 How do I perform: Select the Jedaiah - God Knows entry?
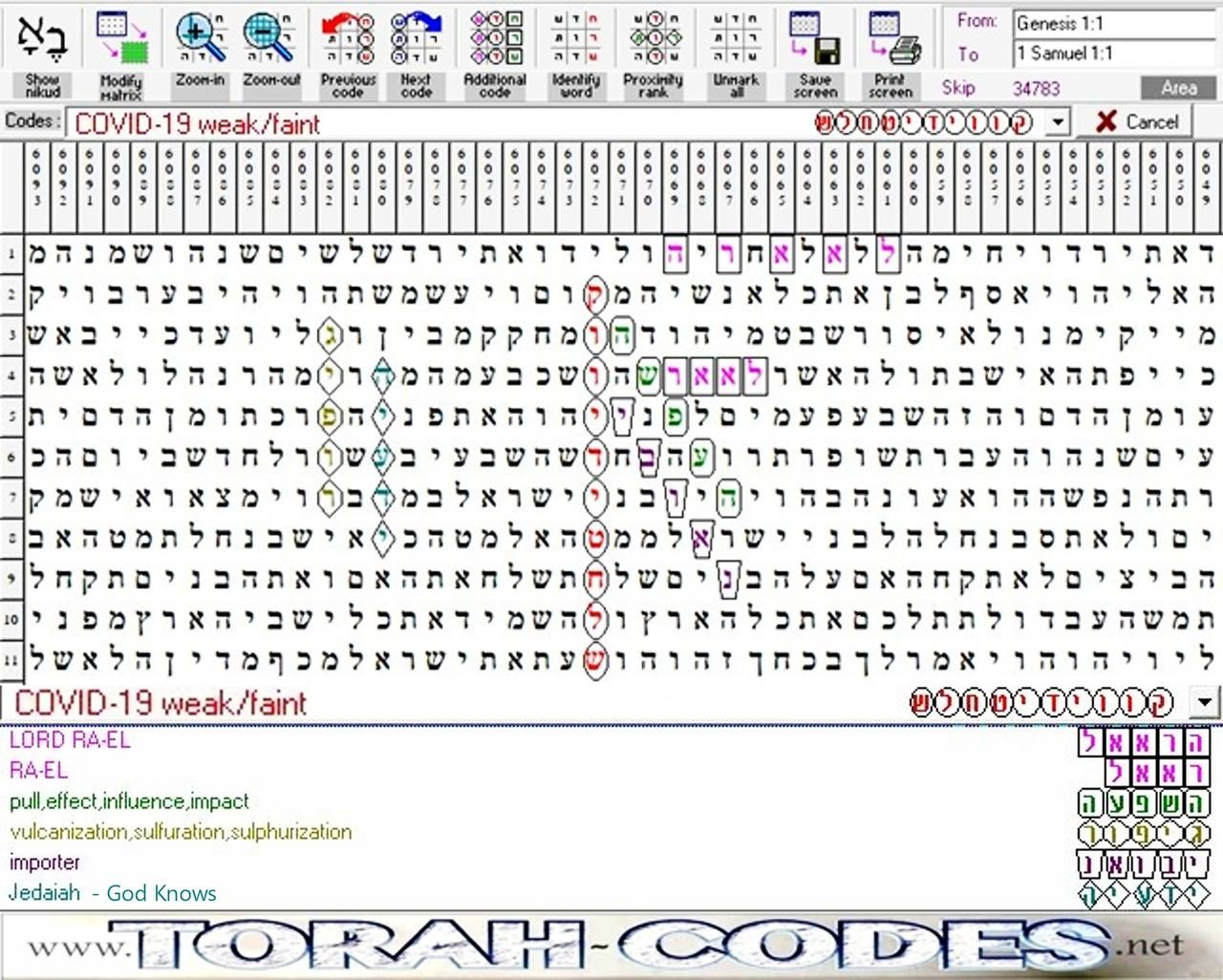(113, 893)
